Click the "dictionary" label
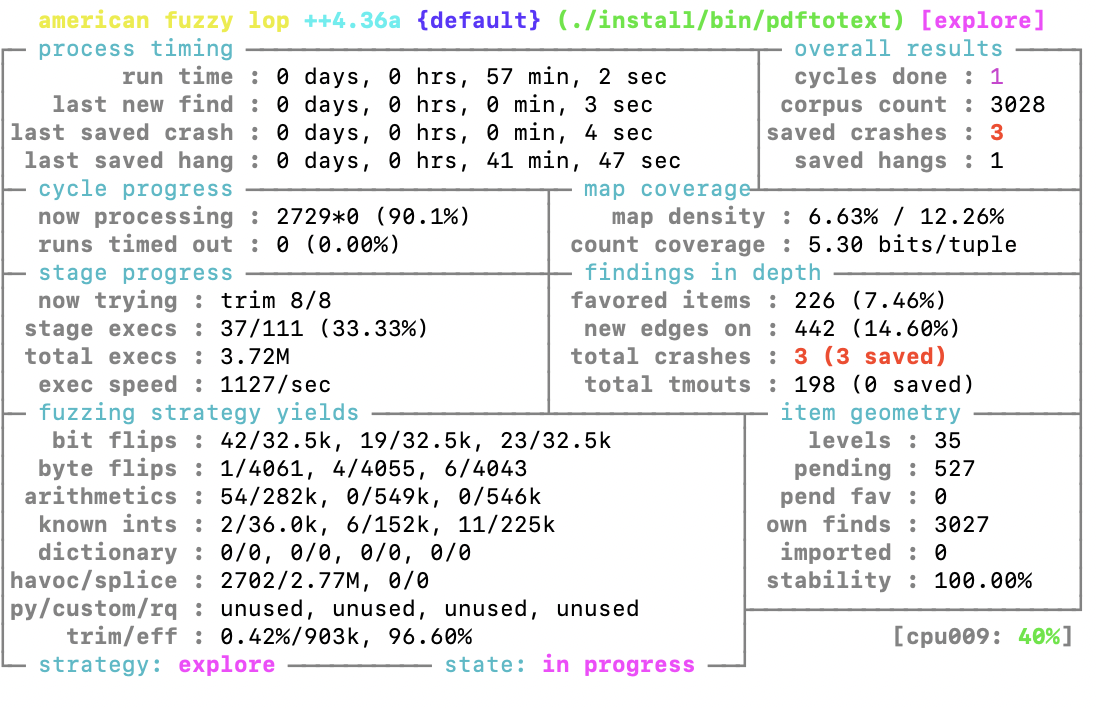Viewport: 1096px width, 708px height. point(108,552)
